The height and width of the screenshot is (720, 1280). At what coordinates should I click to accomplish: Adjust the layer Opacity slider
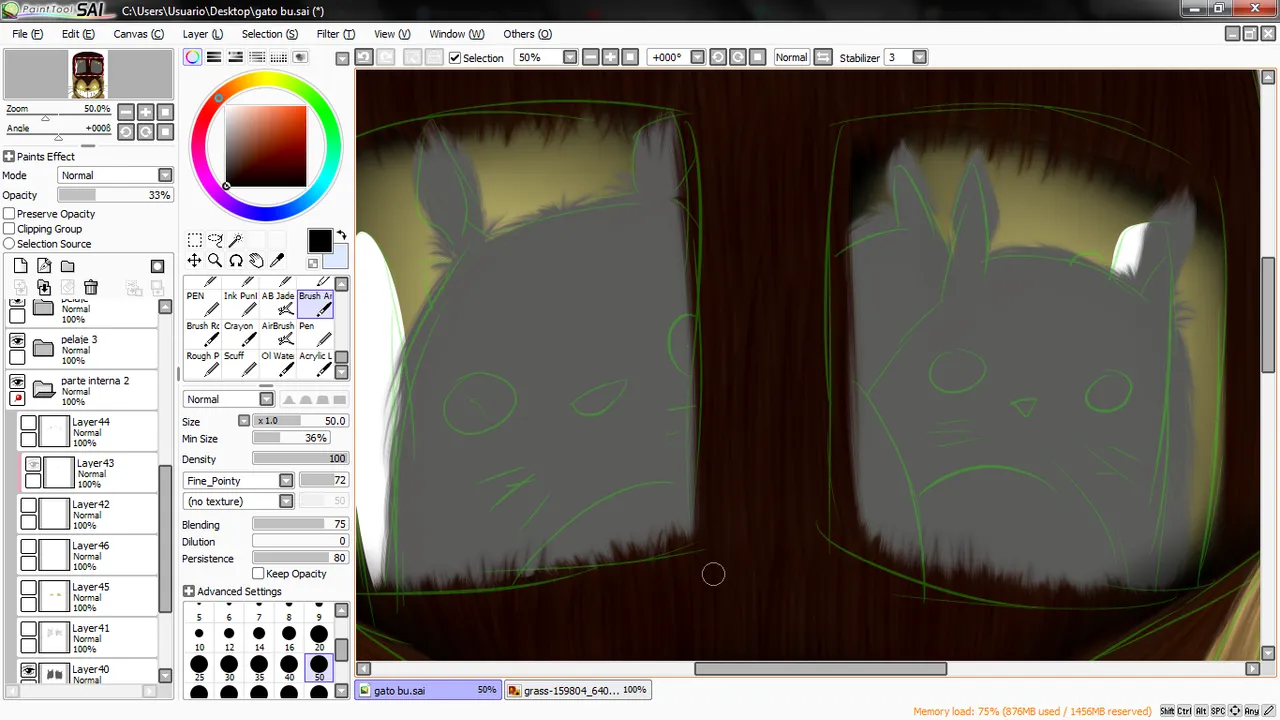click(115, 196)
